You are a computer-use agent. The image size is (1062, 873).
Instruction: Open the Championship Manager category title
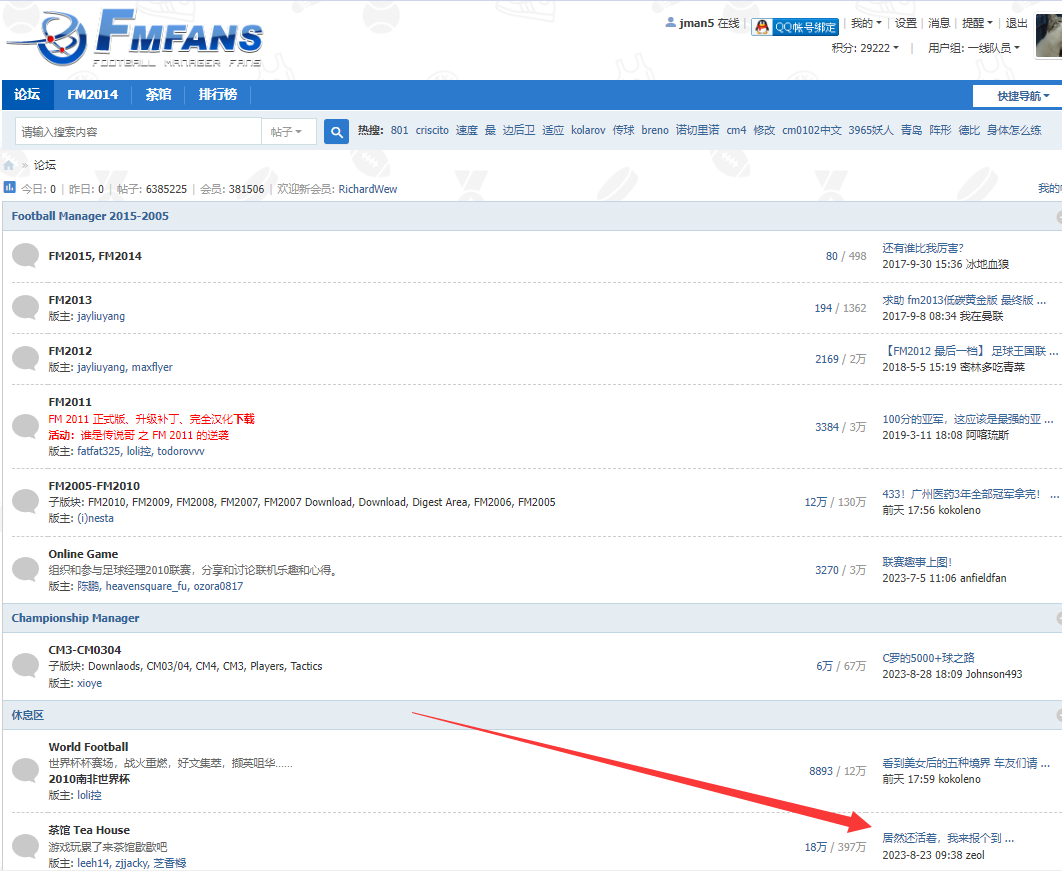75,618
